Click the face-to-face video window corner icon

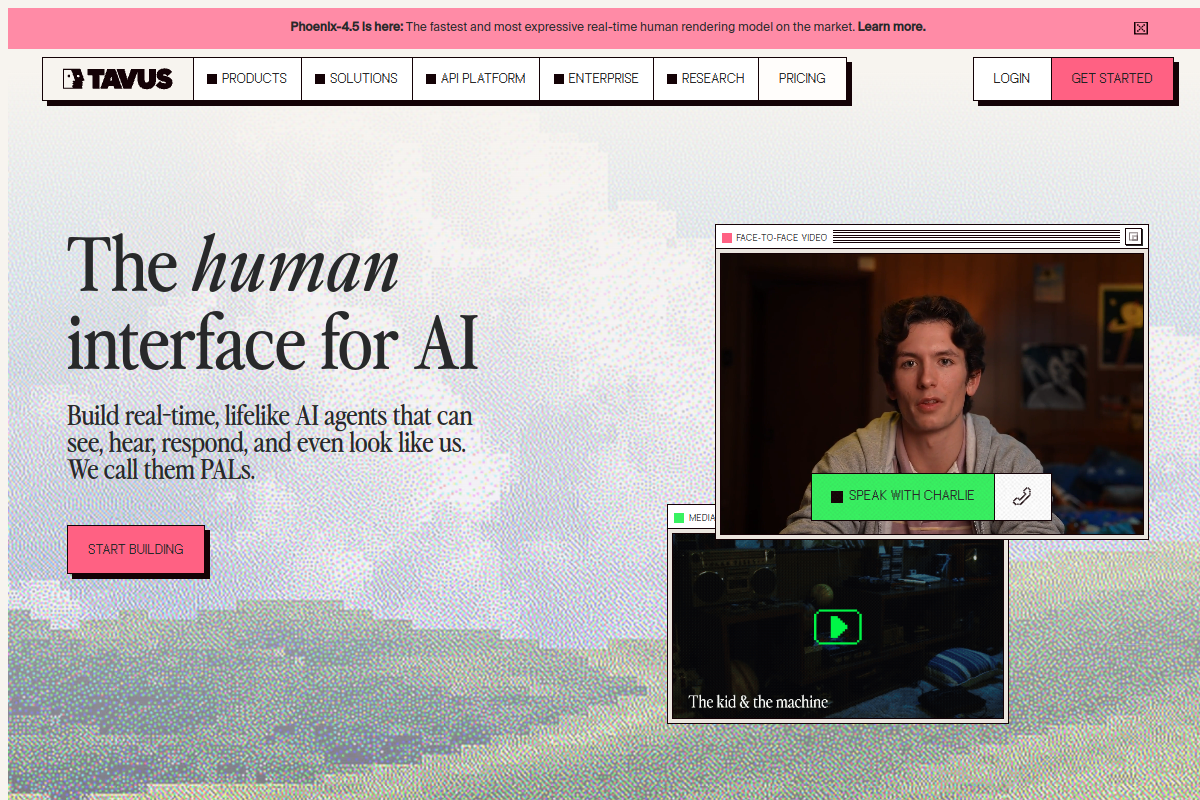[1133, 237]
